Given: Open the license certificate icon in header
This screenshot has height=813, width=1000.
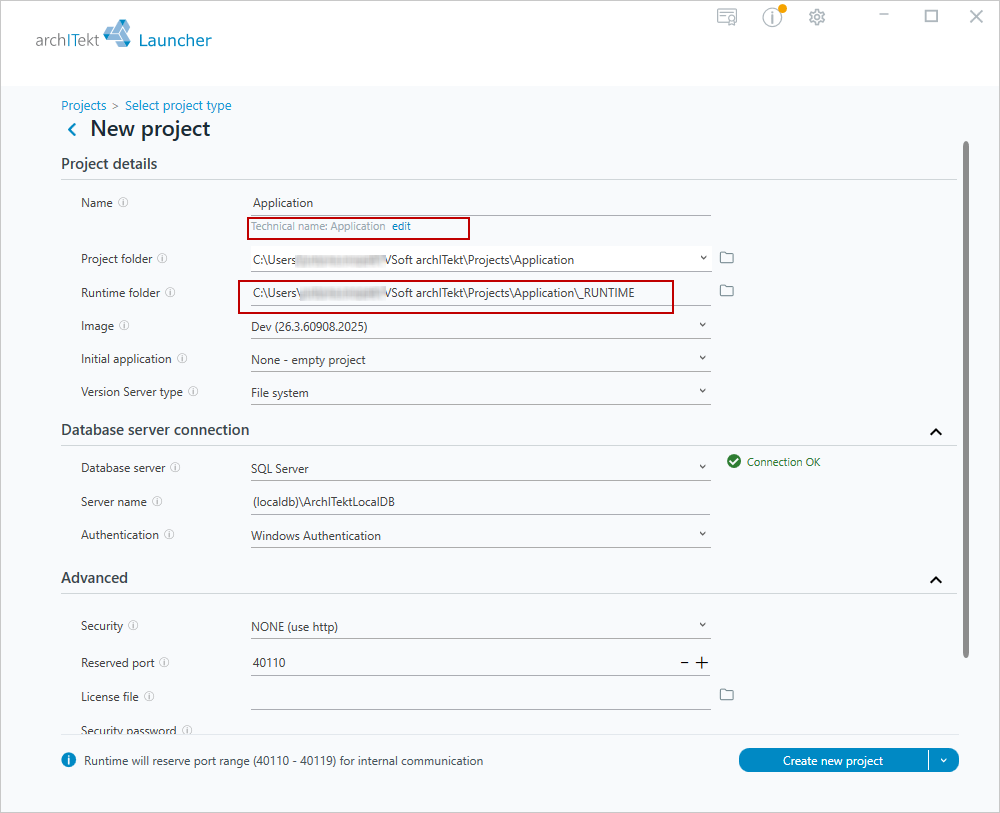Looking at the screenshot, I should click(726, 17).
